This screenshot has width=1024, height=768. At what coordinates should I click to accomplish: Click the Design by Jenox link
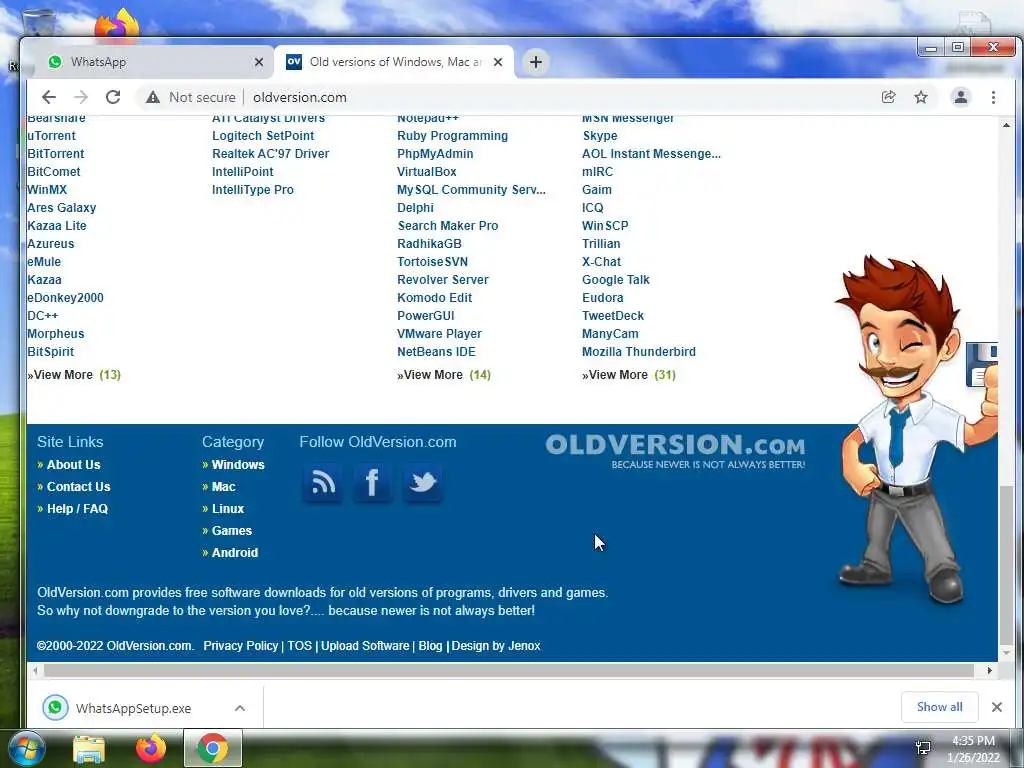pyautogui.click(x=496, y=646)
